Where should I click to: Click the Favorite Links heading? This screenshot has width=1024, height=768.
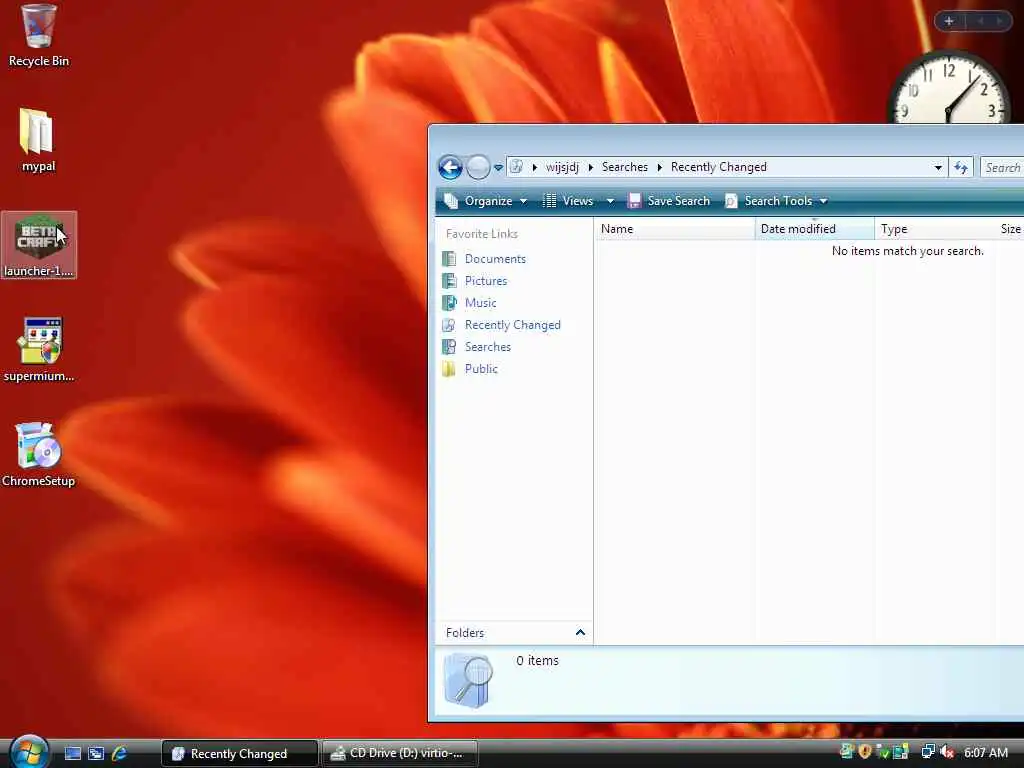pyautogui.click(x=481, y=234)
